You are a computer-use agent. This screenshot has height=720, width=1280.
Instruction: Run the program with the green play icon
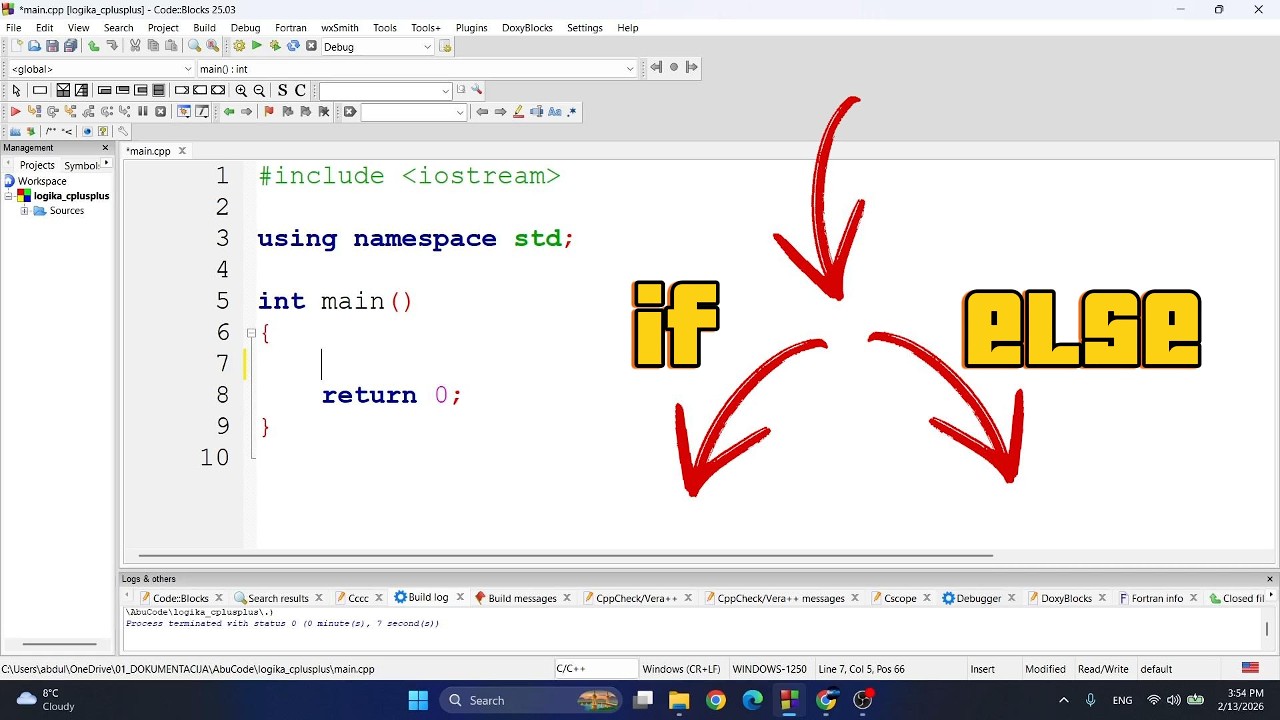coord(257,47)
